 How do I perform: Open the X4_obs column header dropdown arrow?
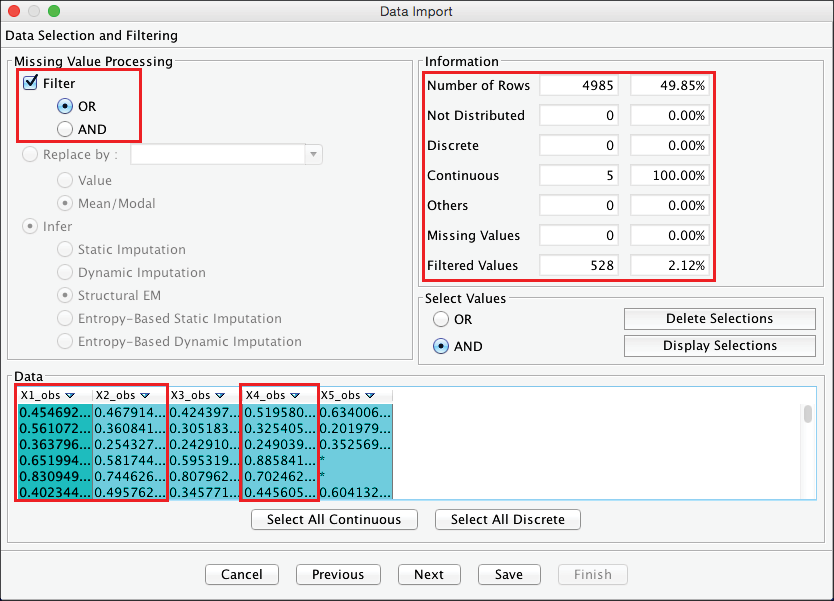tap(295, 396)
